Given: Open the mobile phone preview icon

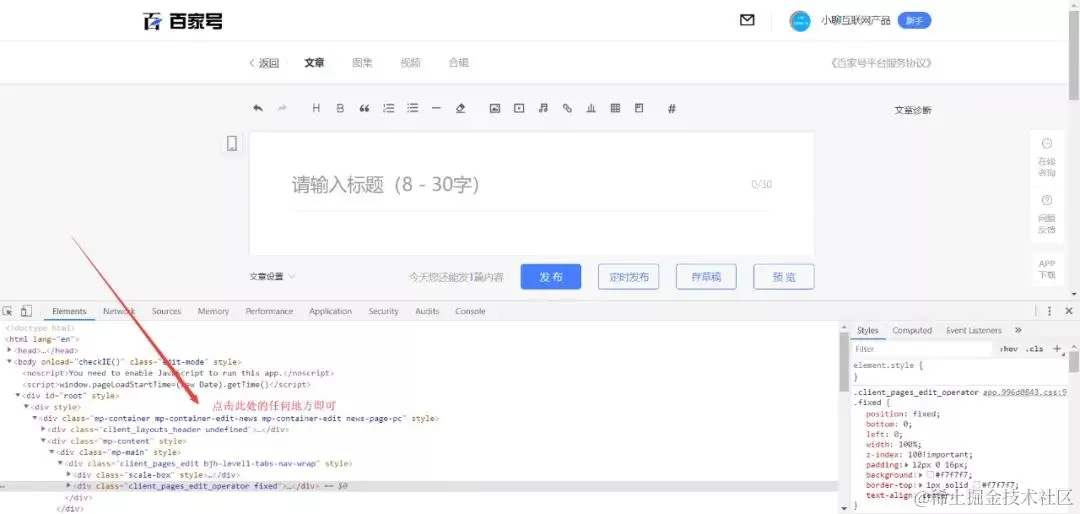Looking at the screenshot, I should [x=232, y=143].
